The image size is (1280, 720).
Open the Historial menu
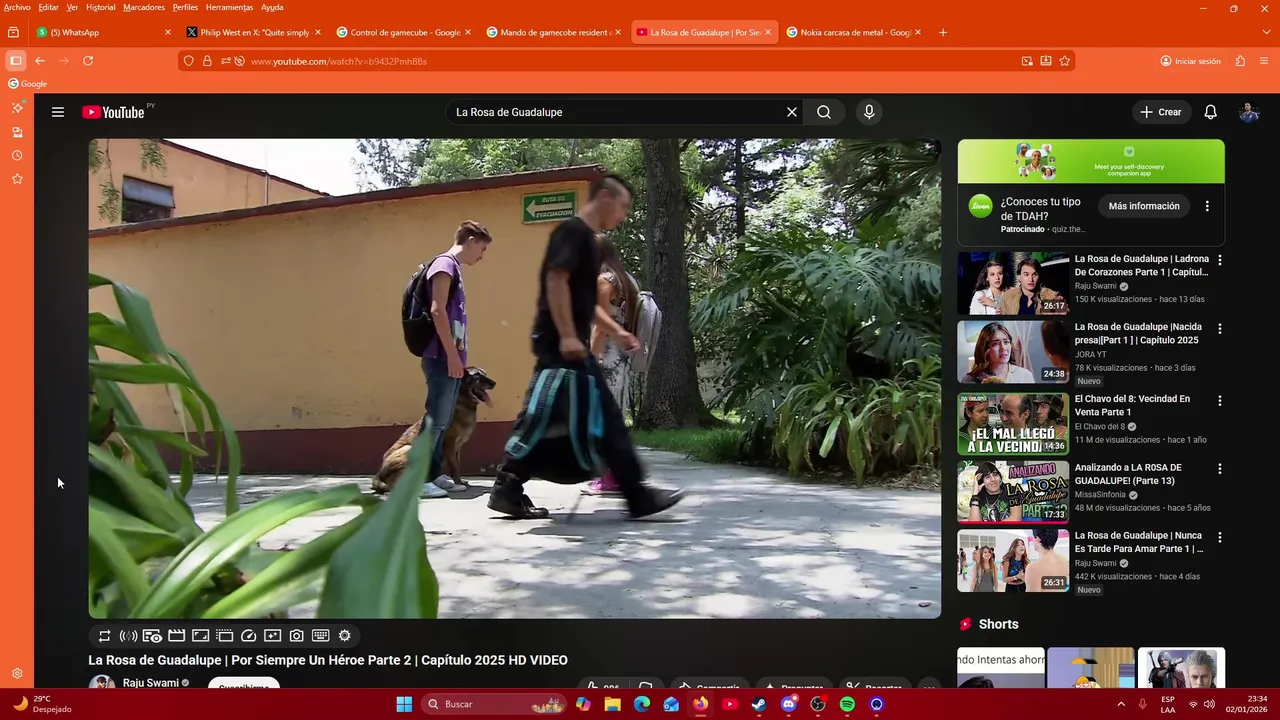[x=100, y=7]
